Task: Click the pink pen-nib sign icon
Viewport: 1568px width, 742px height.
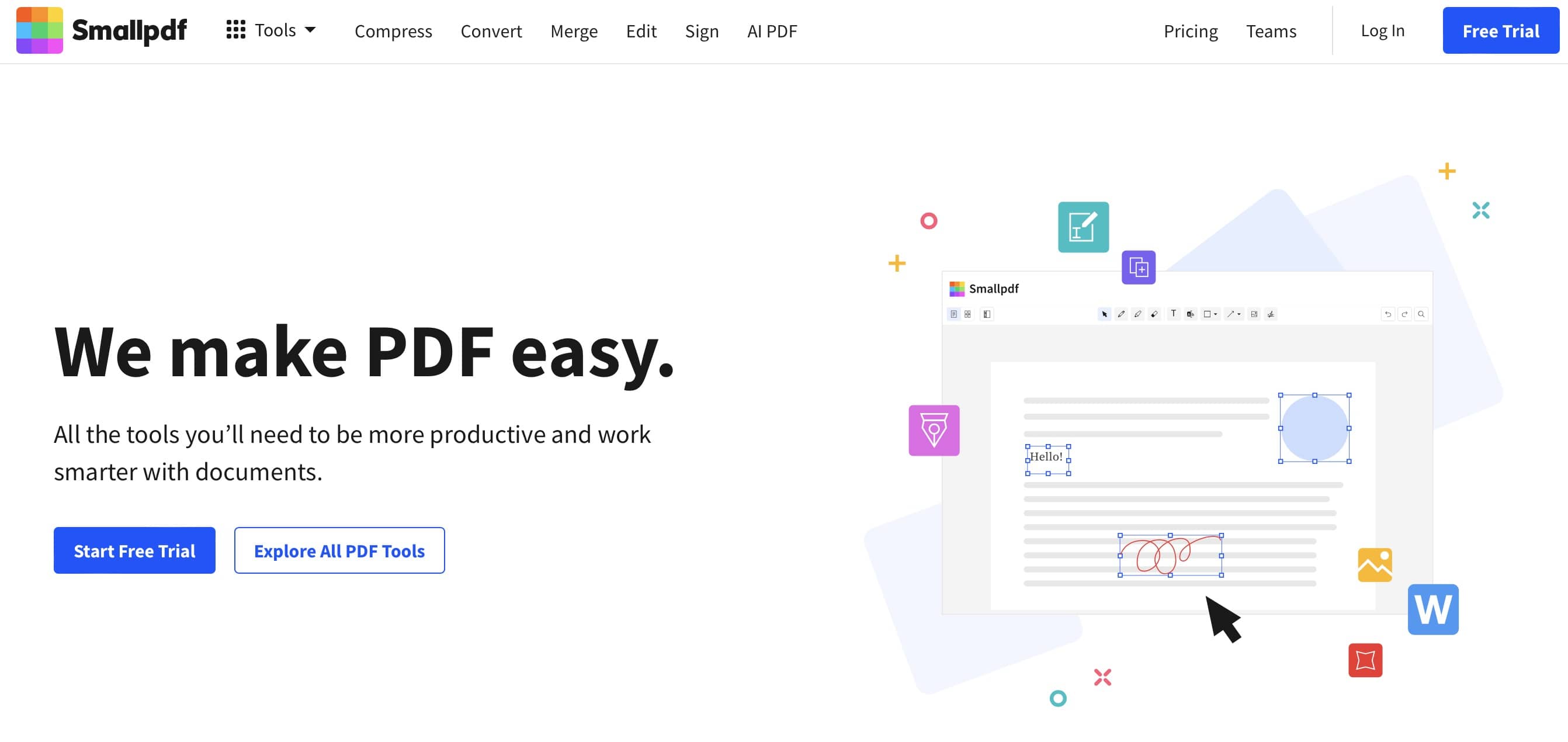Action: 934,431
